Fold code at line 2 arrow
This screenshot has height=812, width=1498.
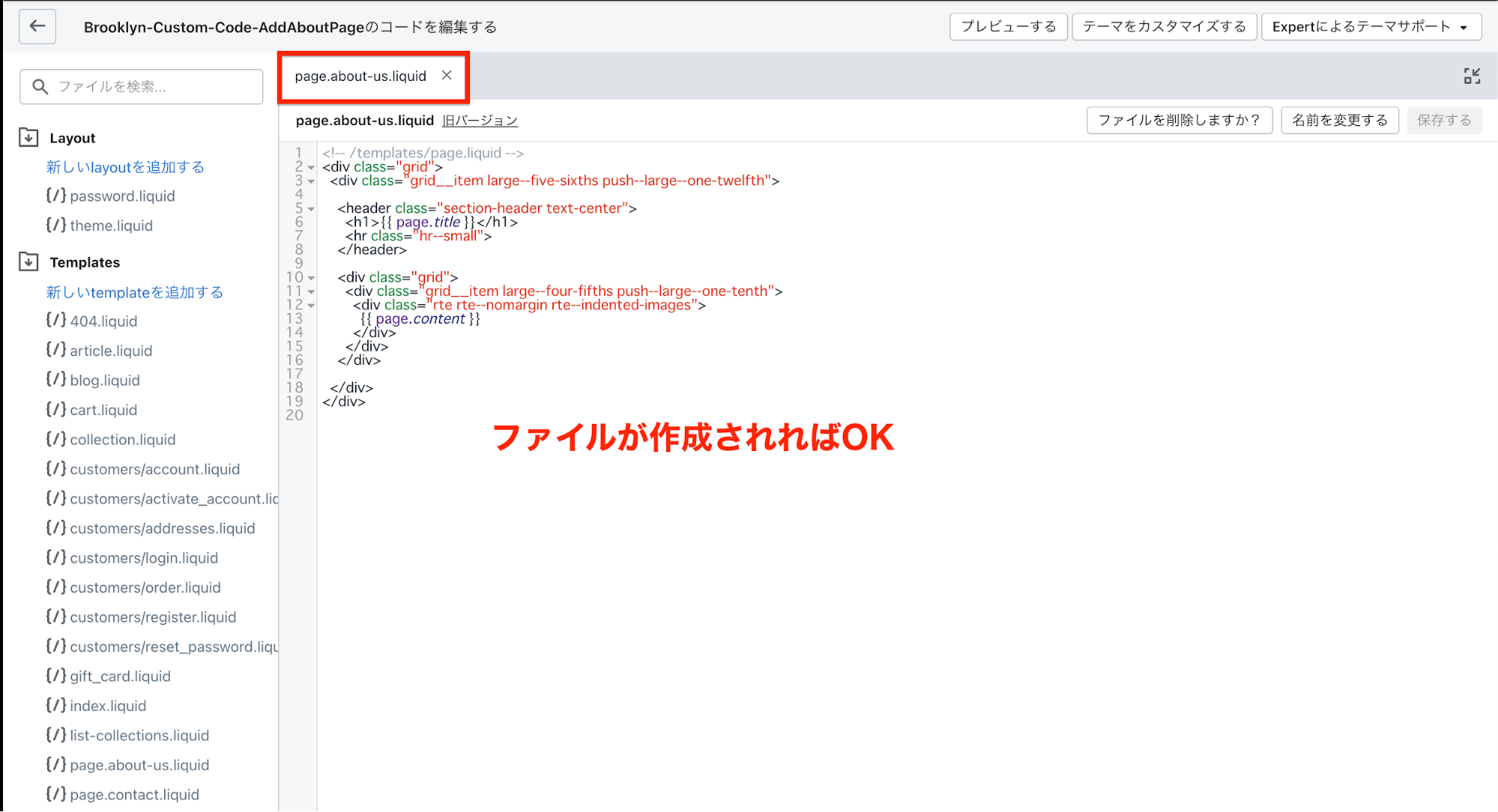pyautogui.click(x=311, y=168)
